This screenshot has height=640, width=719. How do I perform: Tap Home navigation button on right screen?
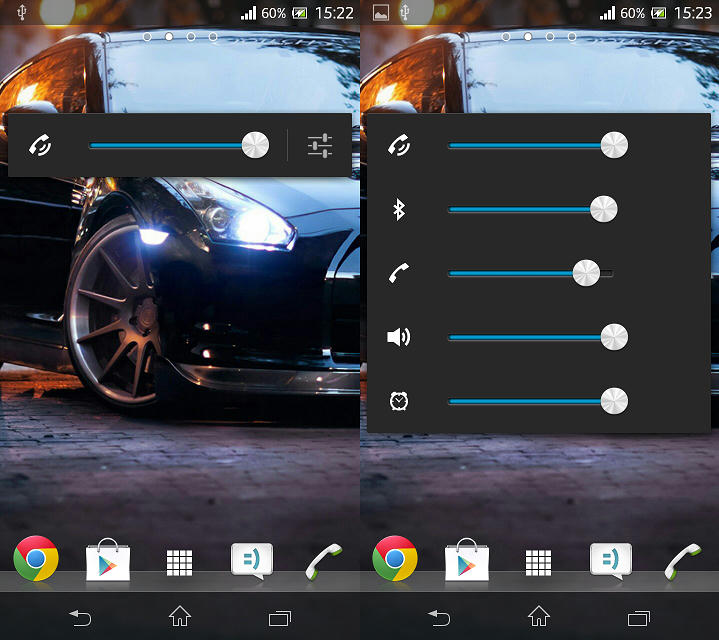539,616
